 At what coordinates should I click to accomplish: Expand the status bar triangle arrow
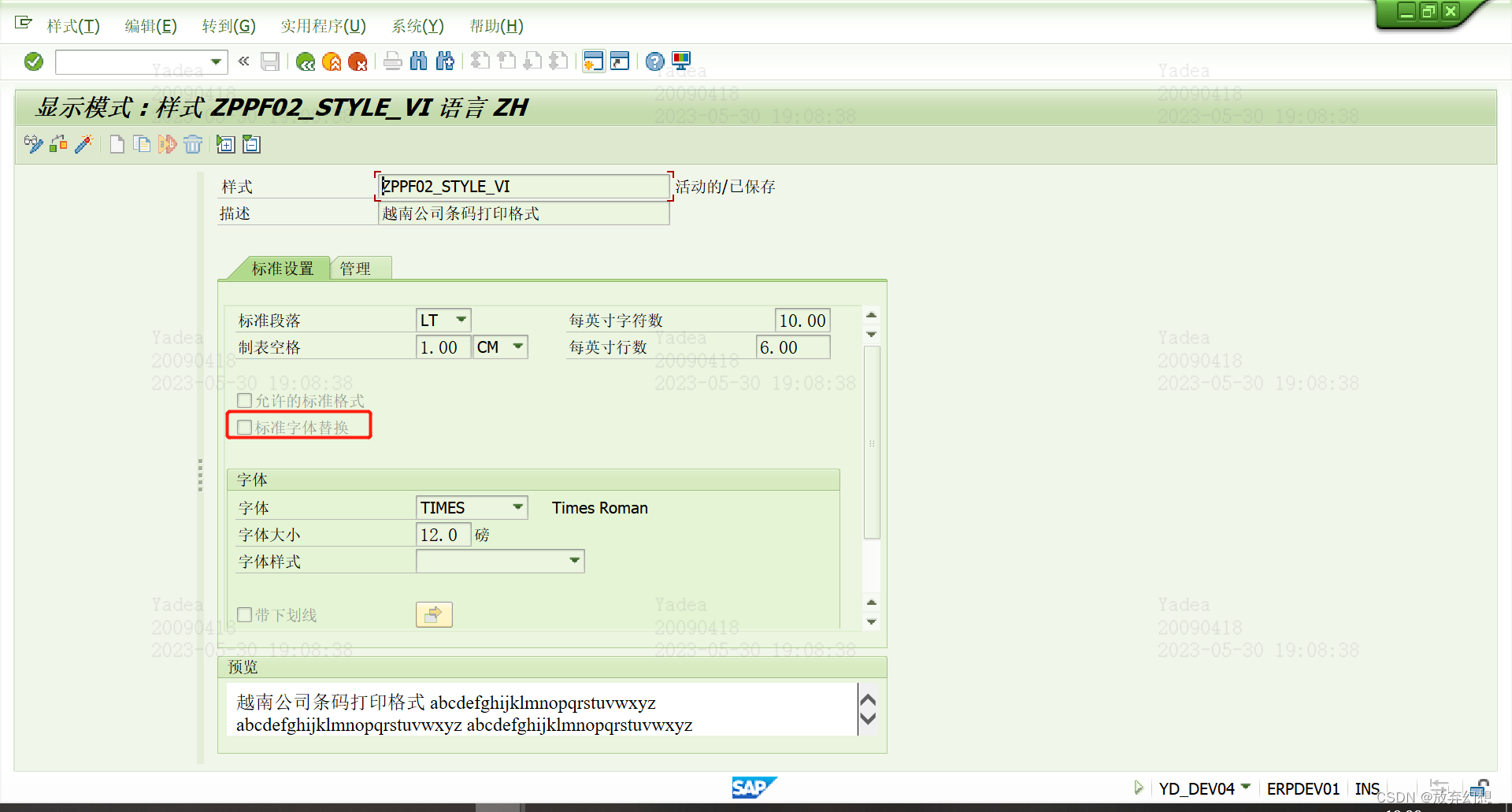tap(1139, 788)
